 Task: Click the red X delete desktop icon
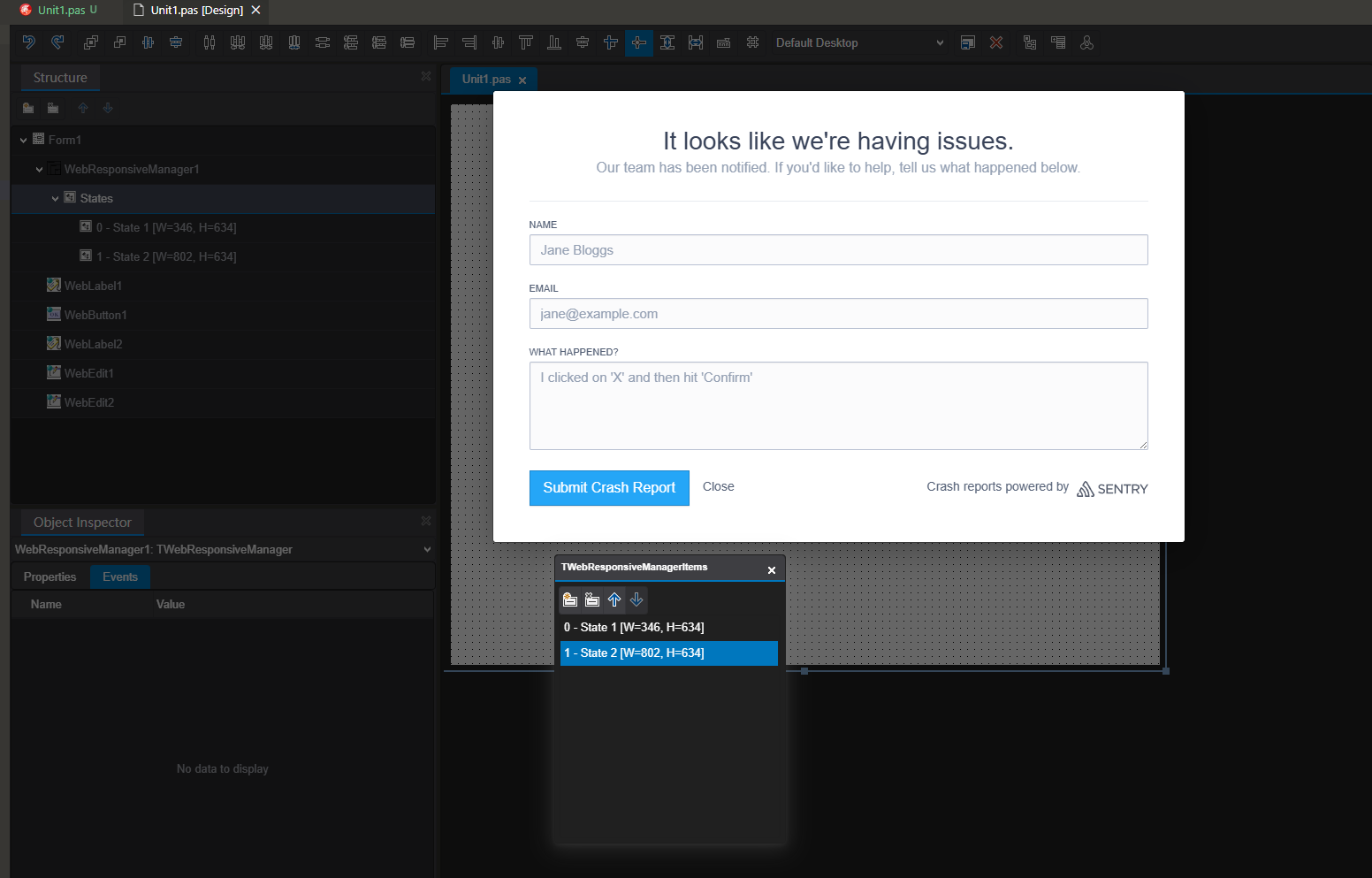(996, 42)
